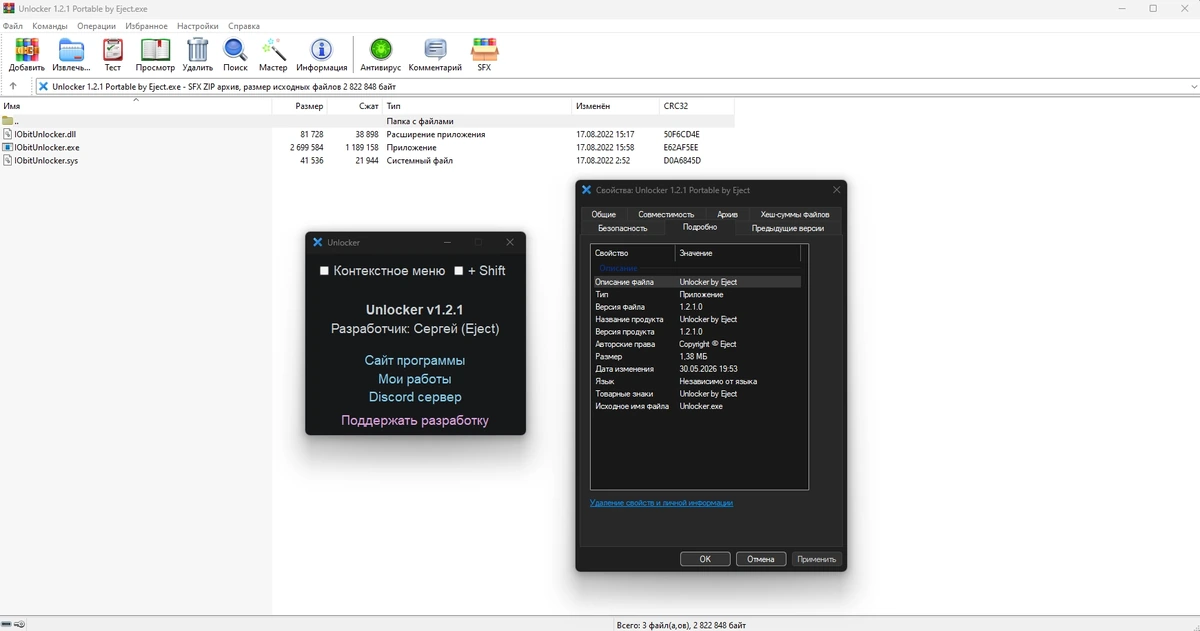Switch to the Совместимость tab
The height and width of the screenshot is (631, 1200).
tap(666, 214)
